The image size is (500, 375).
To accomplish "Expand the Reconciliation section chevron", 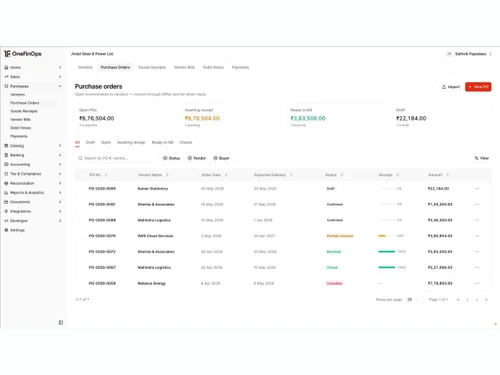I will pos(60,183).
